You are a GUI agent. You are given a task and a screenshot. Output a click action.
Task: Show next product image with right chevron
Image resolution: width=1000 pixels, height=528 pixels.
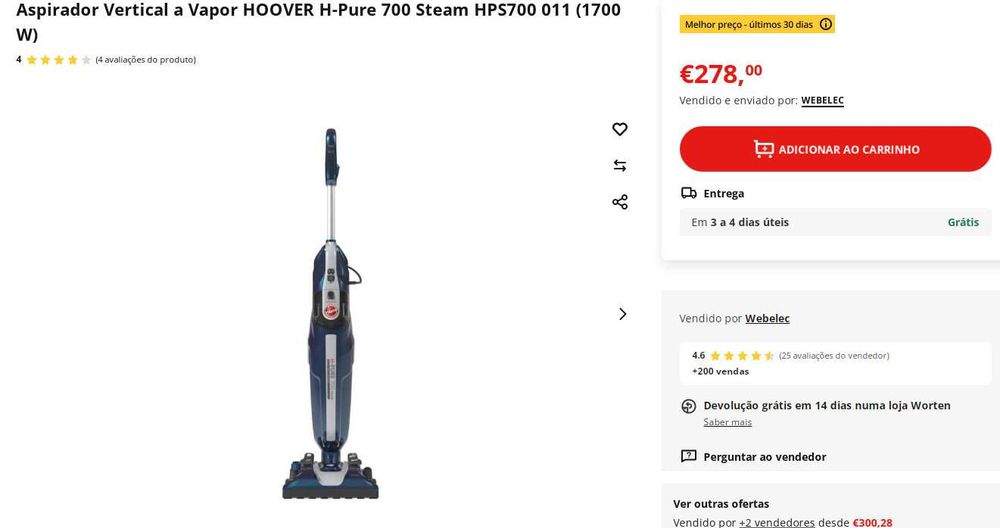[x=622, y=314]
